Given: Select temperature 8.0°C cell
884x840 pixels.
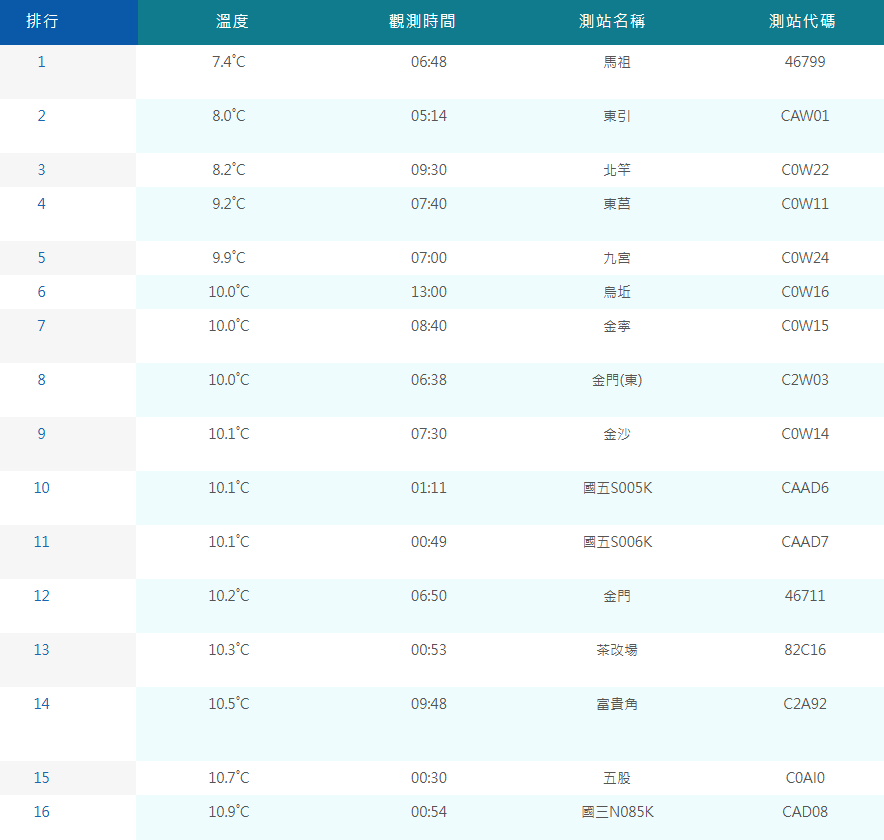Looking at the screenshot, I should pos(229,116).
